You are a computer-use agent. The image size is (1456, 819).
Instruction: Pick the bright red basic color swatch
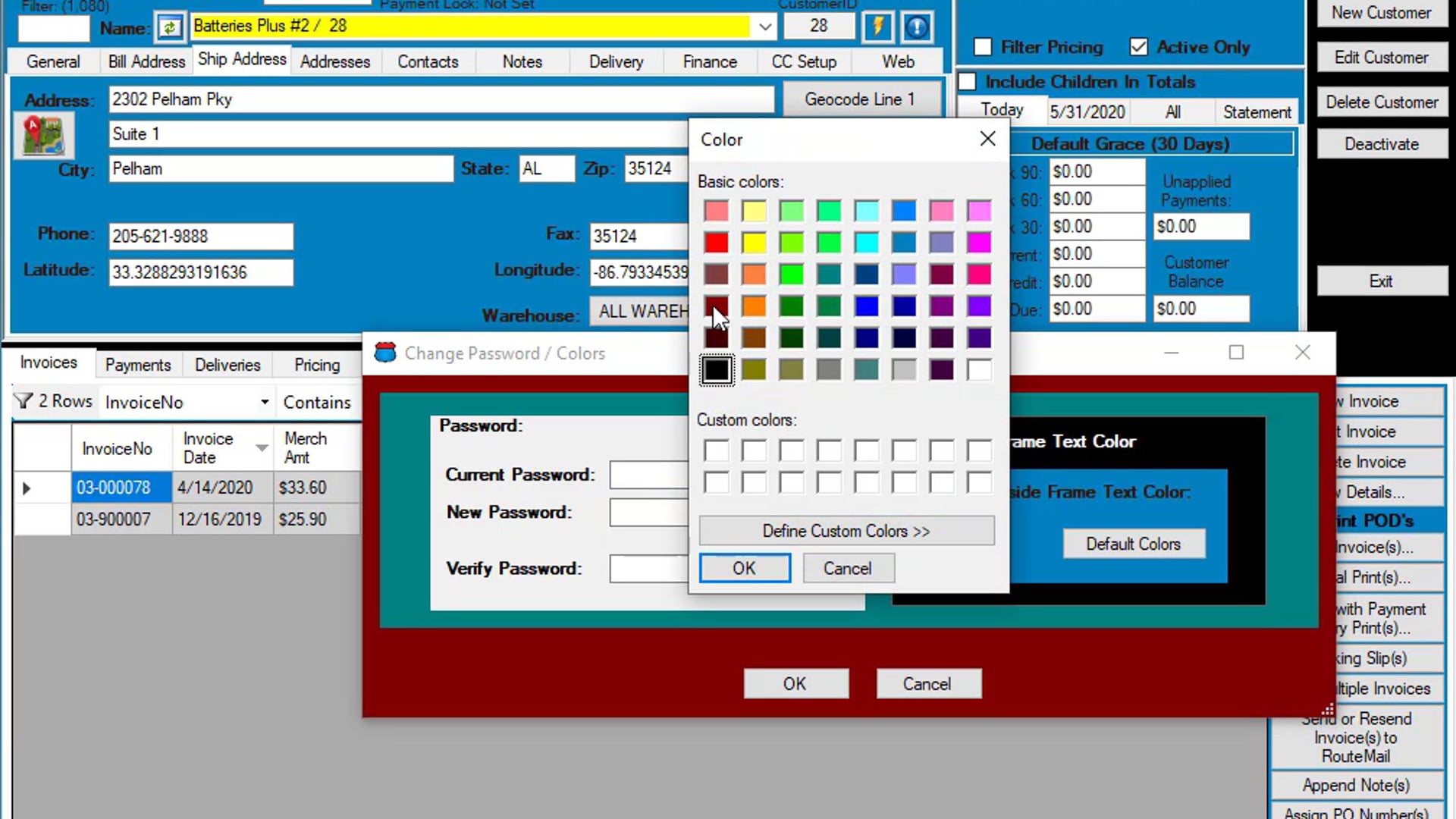716,243
